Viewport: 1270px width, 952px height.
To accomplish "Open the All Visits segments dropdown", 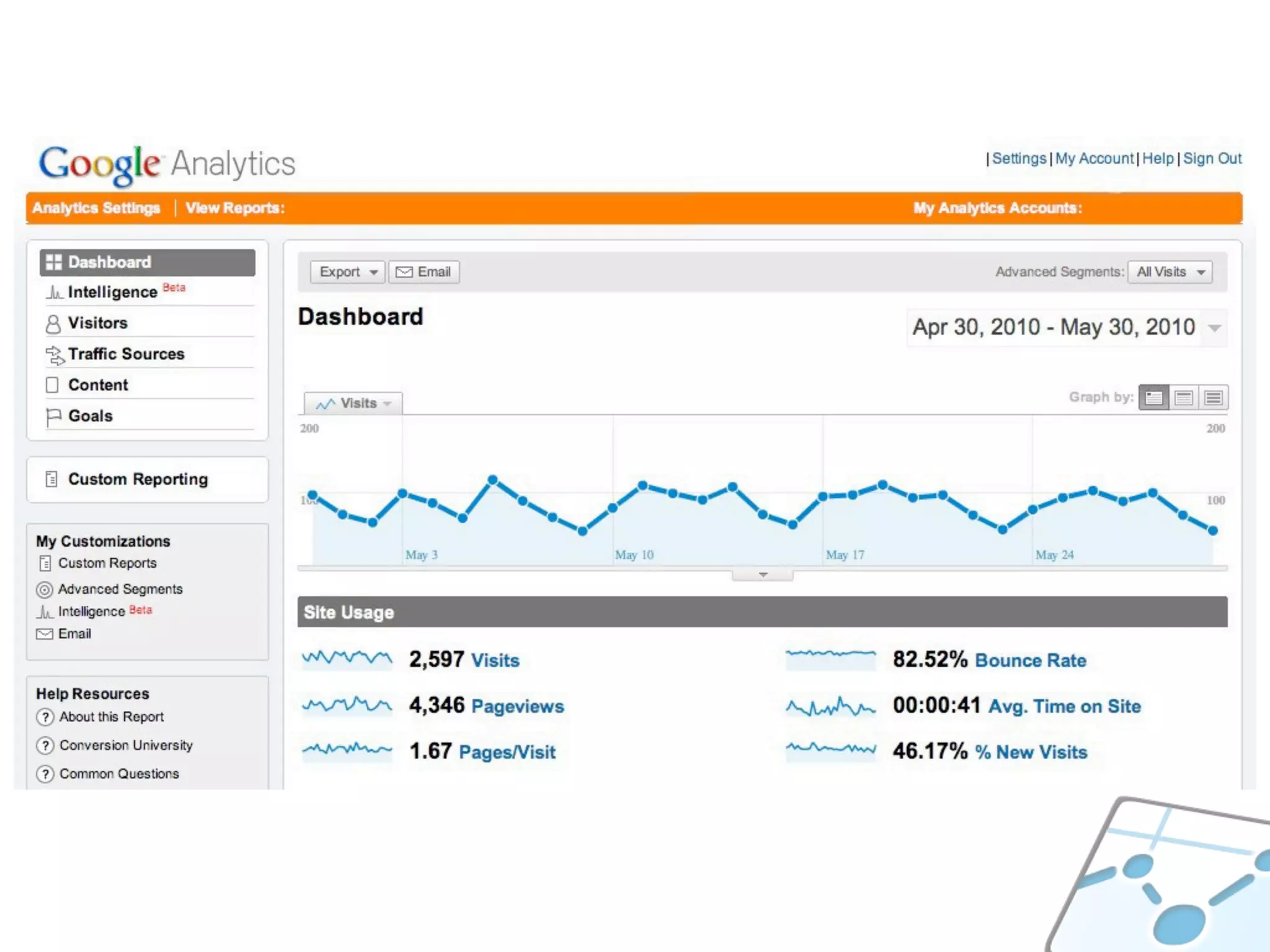I will 1170,272.
